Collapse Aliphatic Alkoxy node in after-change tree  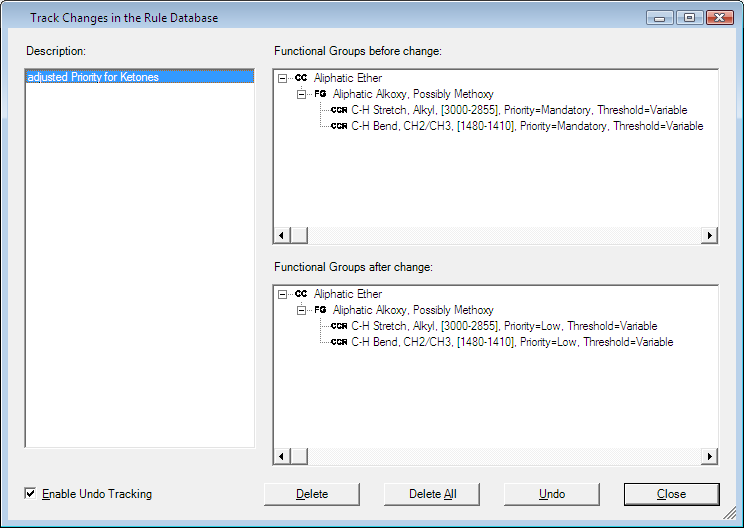click(x=303, y=310)
